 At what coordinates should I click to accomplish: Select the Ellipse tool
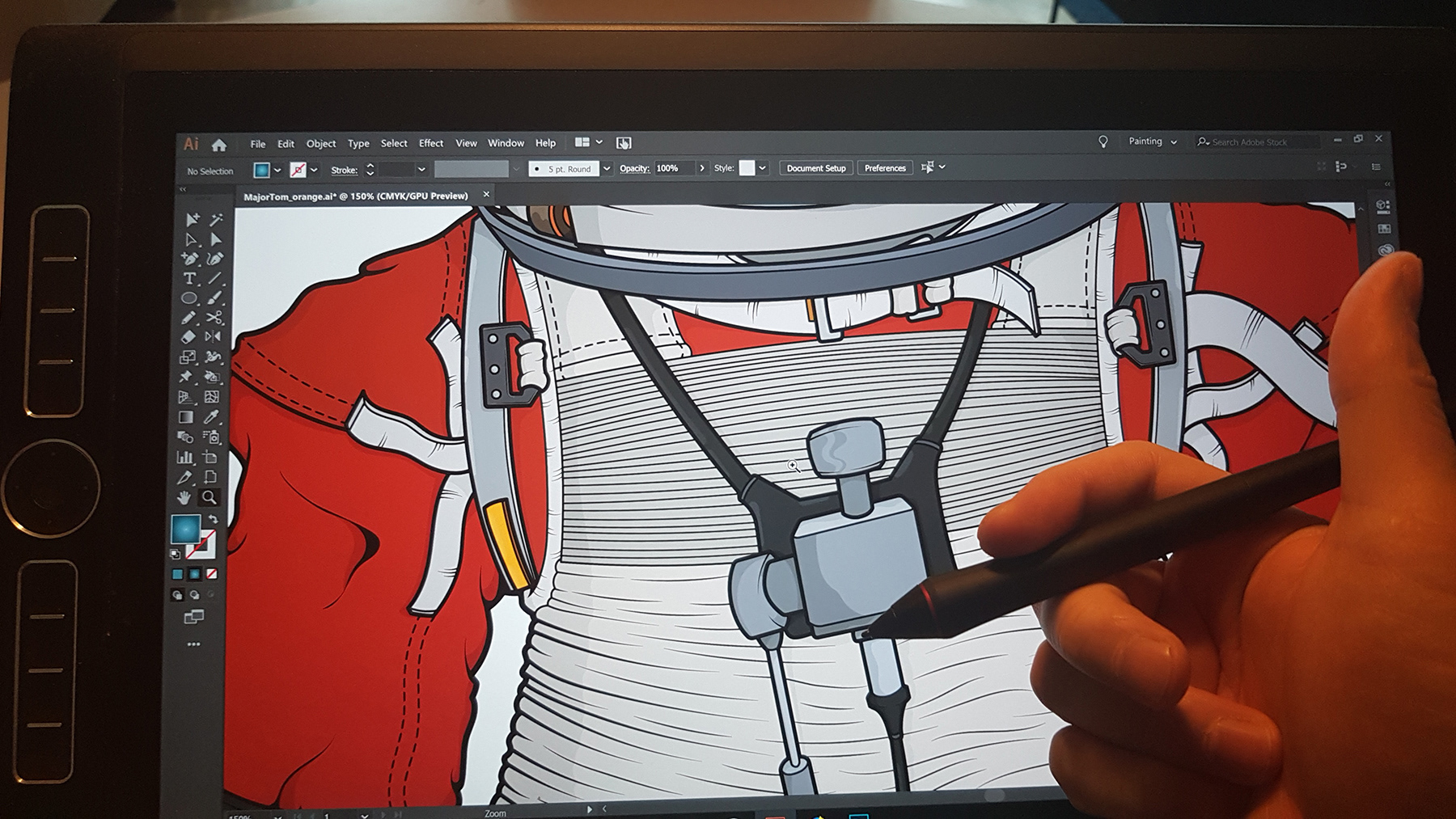pyautogui.click(x=188, y=298)
